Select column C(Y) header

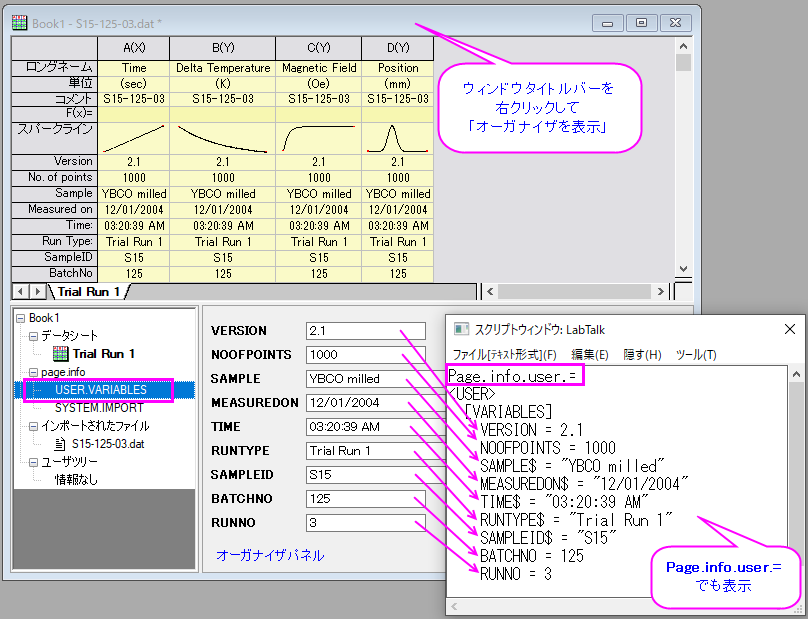tap(318, 48)
